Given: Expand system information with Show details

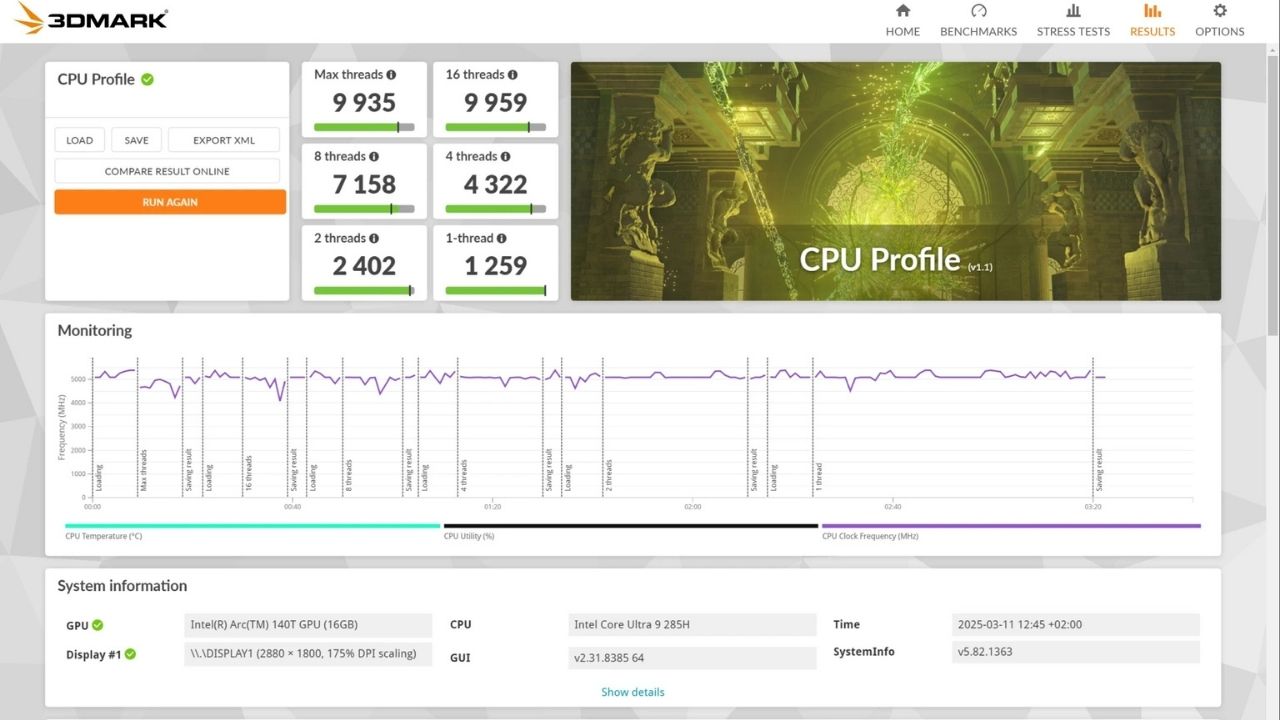Looking at the screenshot, I should (632, 692).
